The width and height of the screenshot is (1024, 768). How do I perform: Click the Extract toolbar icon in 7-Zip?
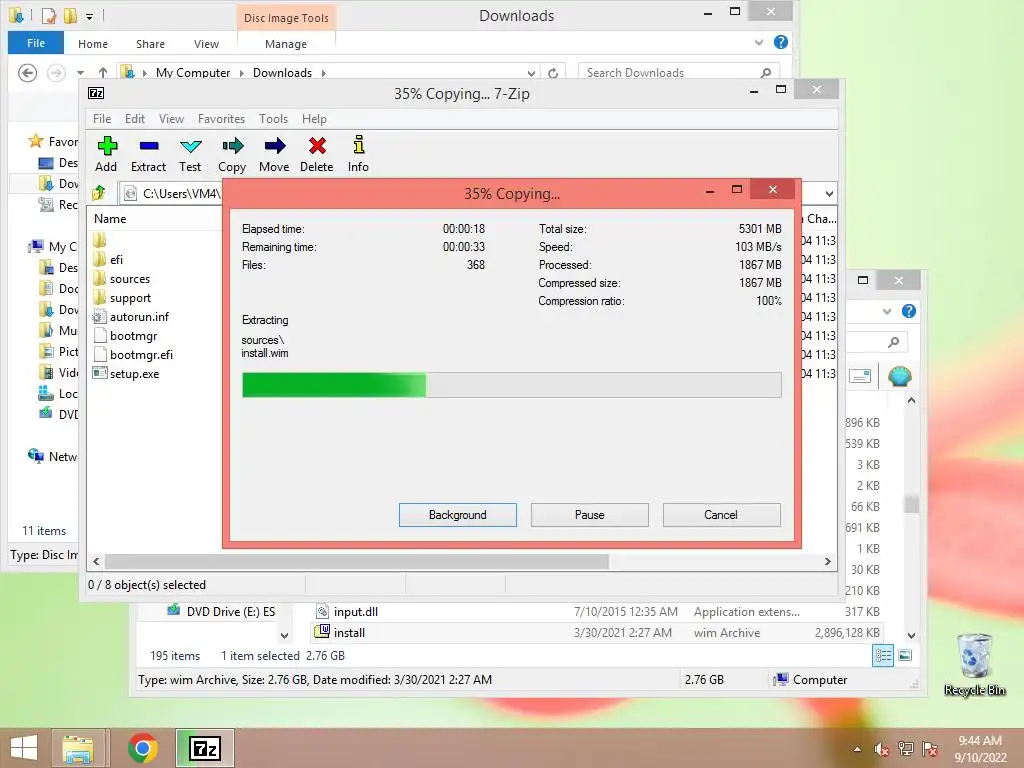(x=148, y=154)
